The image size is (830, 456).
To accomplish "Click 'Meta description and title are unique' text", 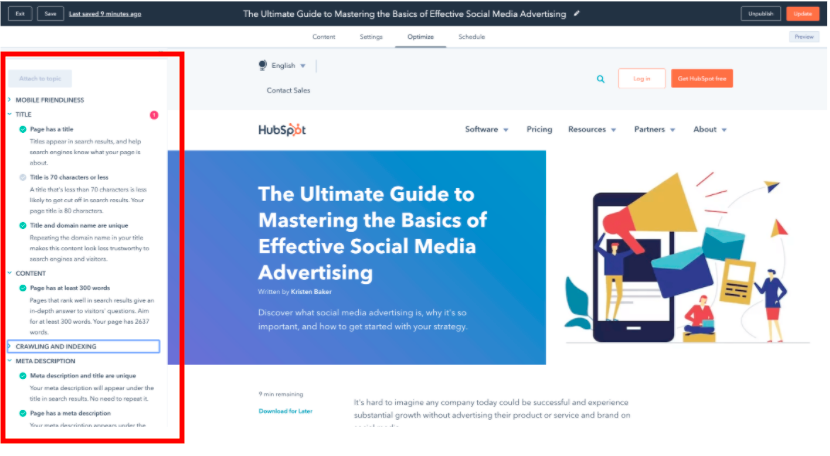I will (83, 376).
